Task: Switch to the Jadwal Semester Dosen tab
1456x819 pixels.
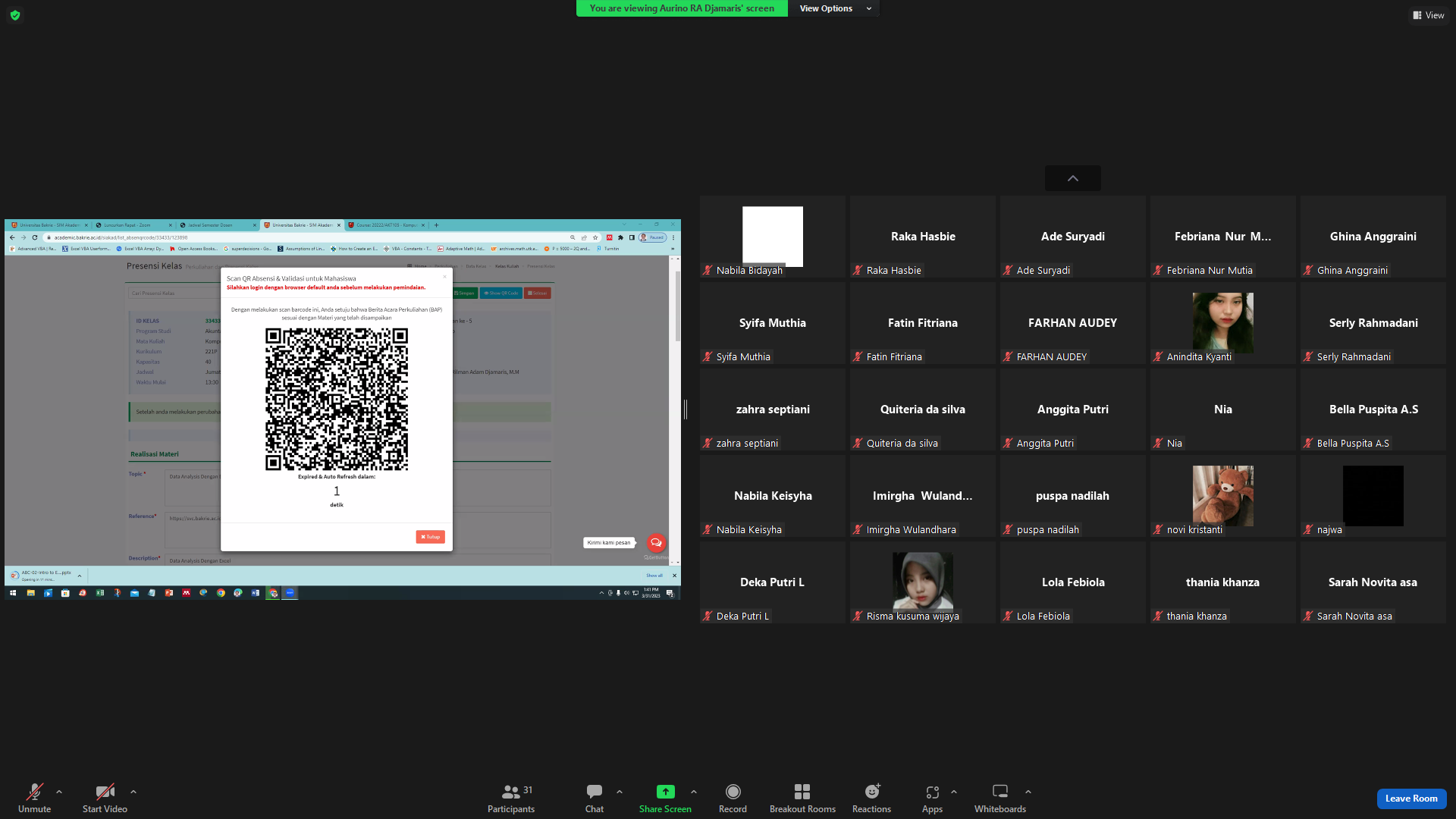Action: 216,225
